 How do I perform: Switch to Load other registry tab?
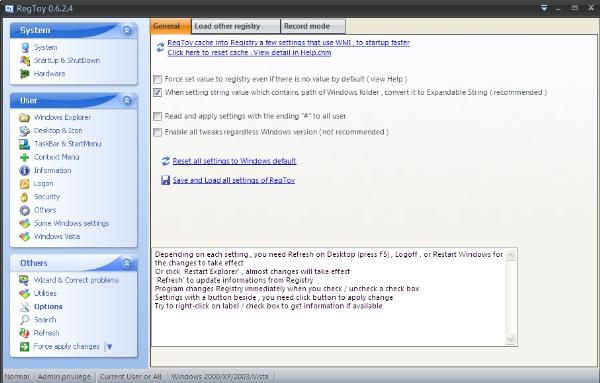pyautogui.click(x=236, y=26)
